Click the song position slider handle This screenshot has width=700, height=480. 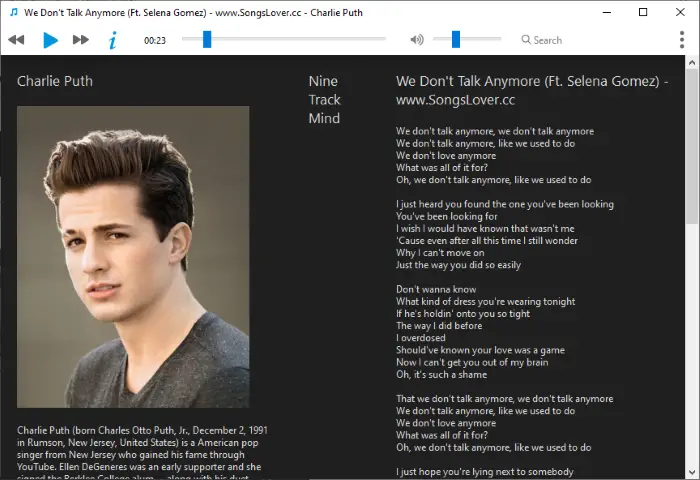pyautogui.click(x=207, y=39)
